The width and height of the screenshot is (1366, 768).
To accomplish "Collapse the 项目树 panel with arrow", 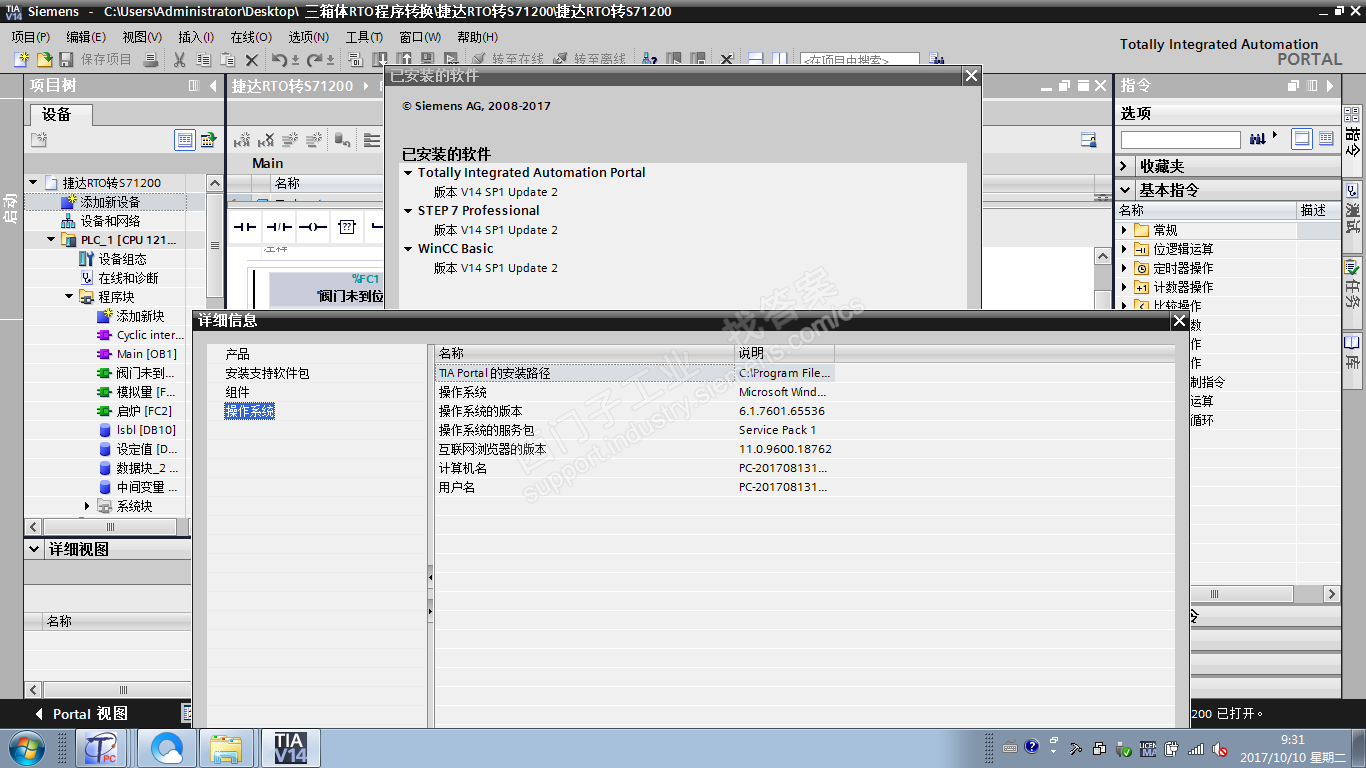I will [x=213, y=86].
